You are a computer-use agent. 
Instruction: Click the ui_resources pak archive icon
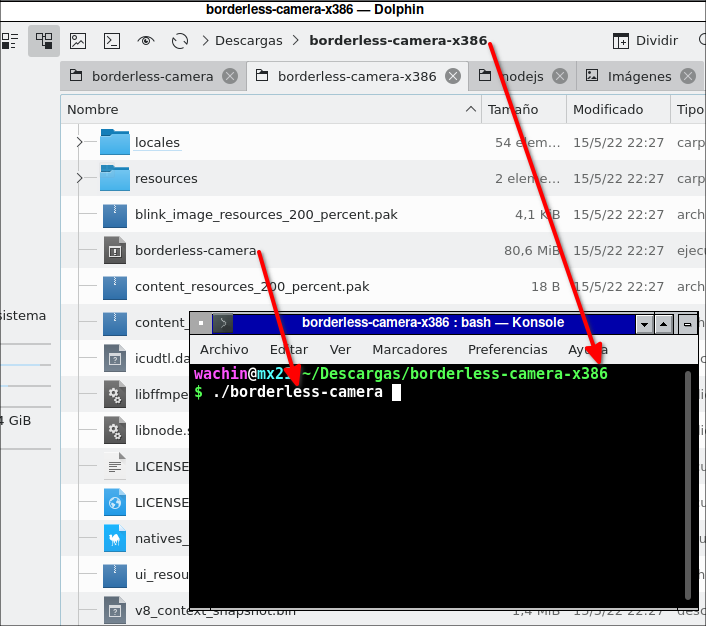pos(115,576)
